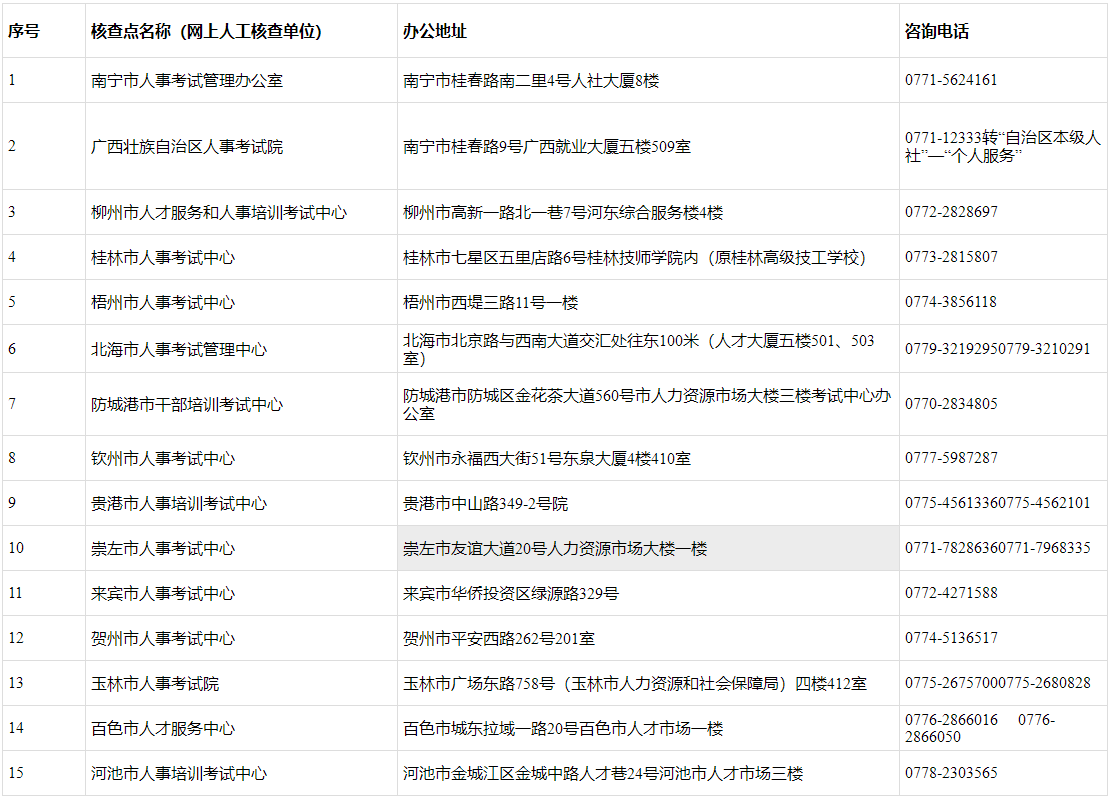Click phone number 0773-2815807
This screenshot has width=1111, height=800.
951,256
